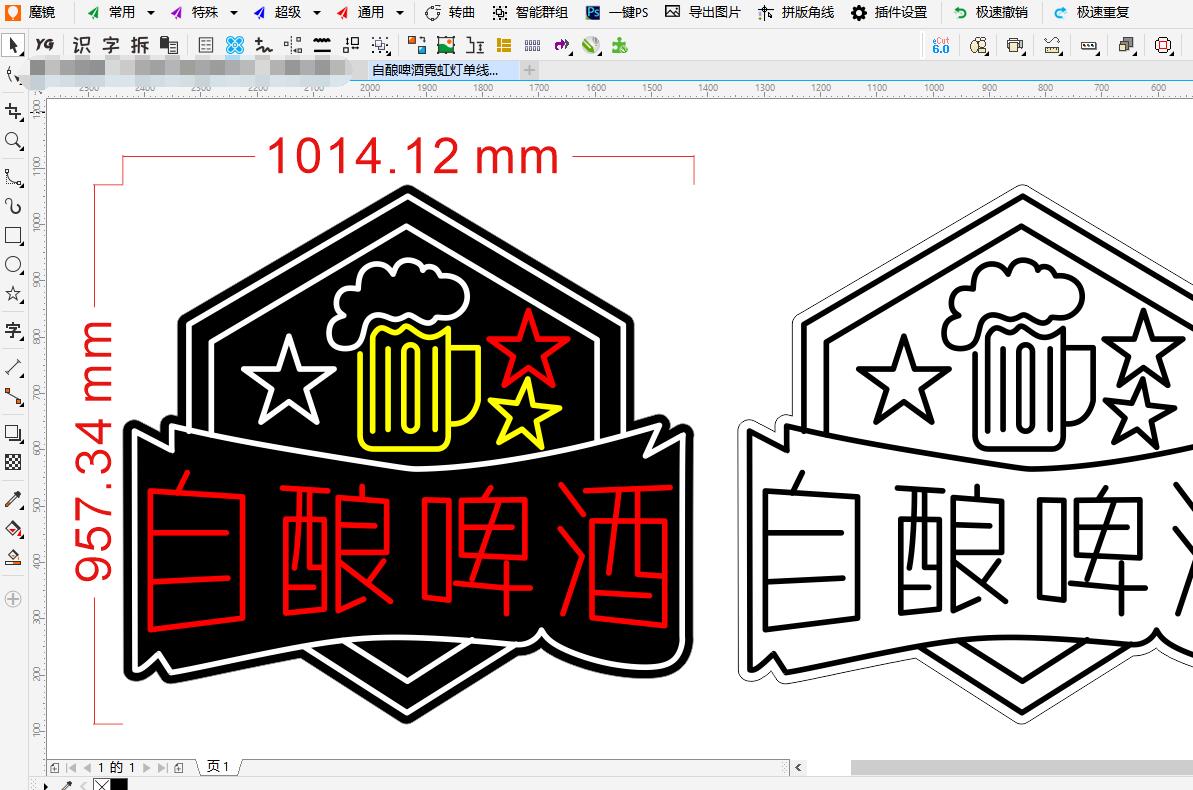The width and height of the screenshot is (1193, 790).
Task: Choose the Connector tool
Action: (x=13, y=397)
